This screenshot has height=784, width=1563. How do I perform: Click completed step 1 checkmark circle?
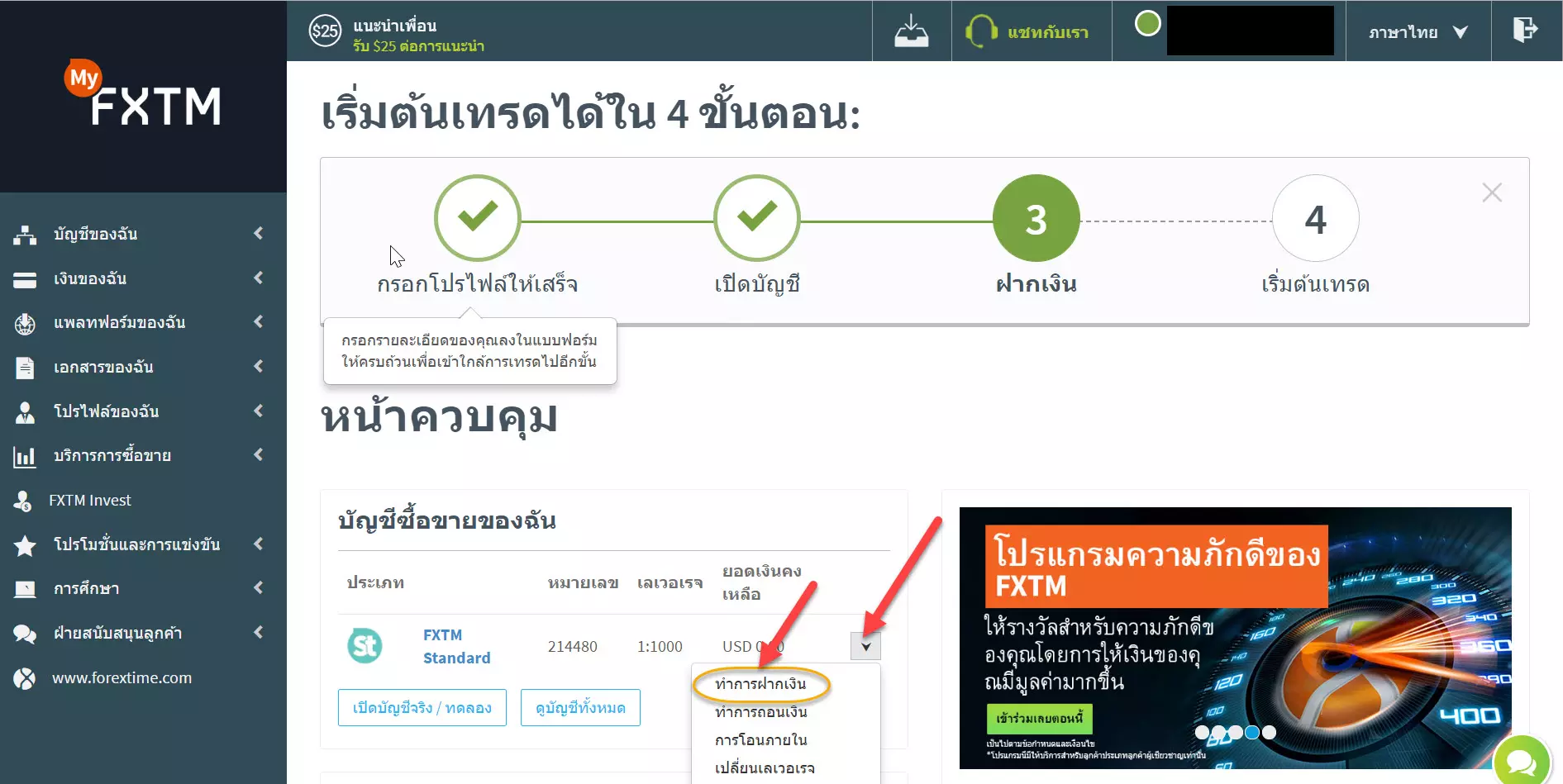478,218
